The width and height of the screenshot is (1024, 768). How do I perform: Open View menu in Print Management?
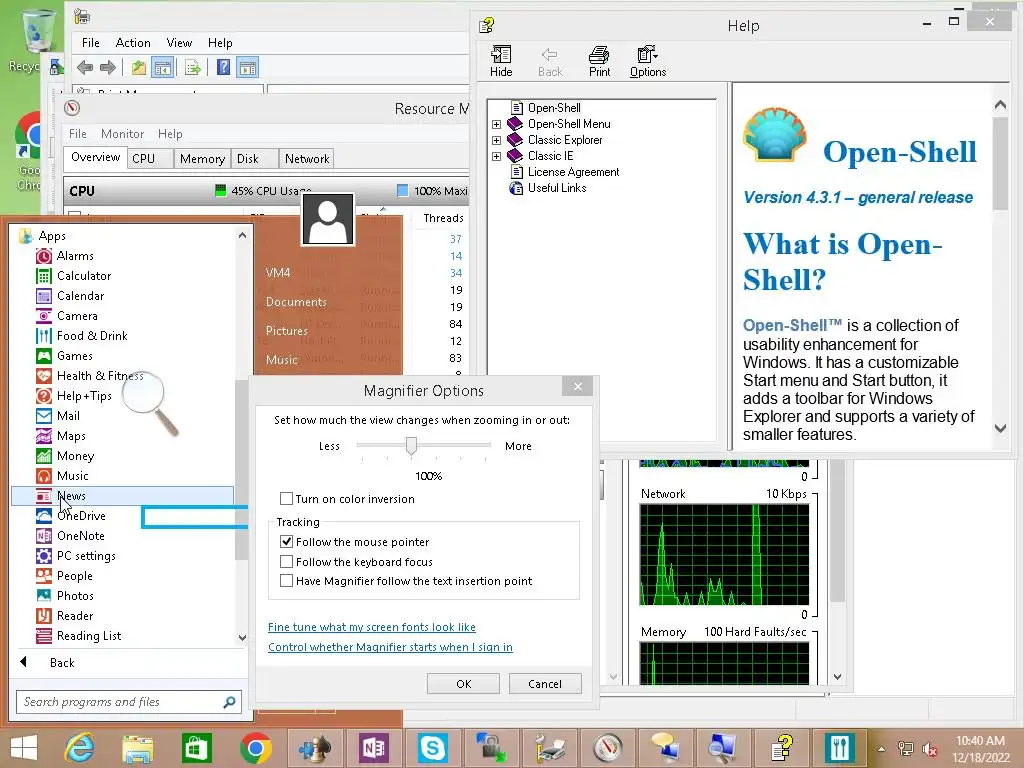(179, 43)
